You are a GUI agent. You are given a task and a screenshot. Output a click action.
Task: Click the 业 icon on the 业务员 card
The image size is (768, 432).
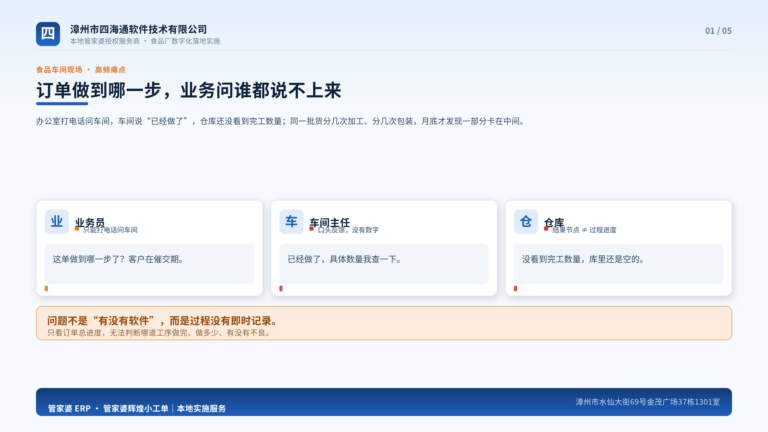click(x=57, y=221)
